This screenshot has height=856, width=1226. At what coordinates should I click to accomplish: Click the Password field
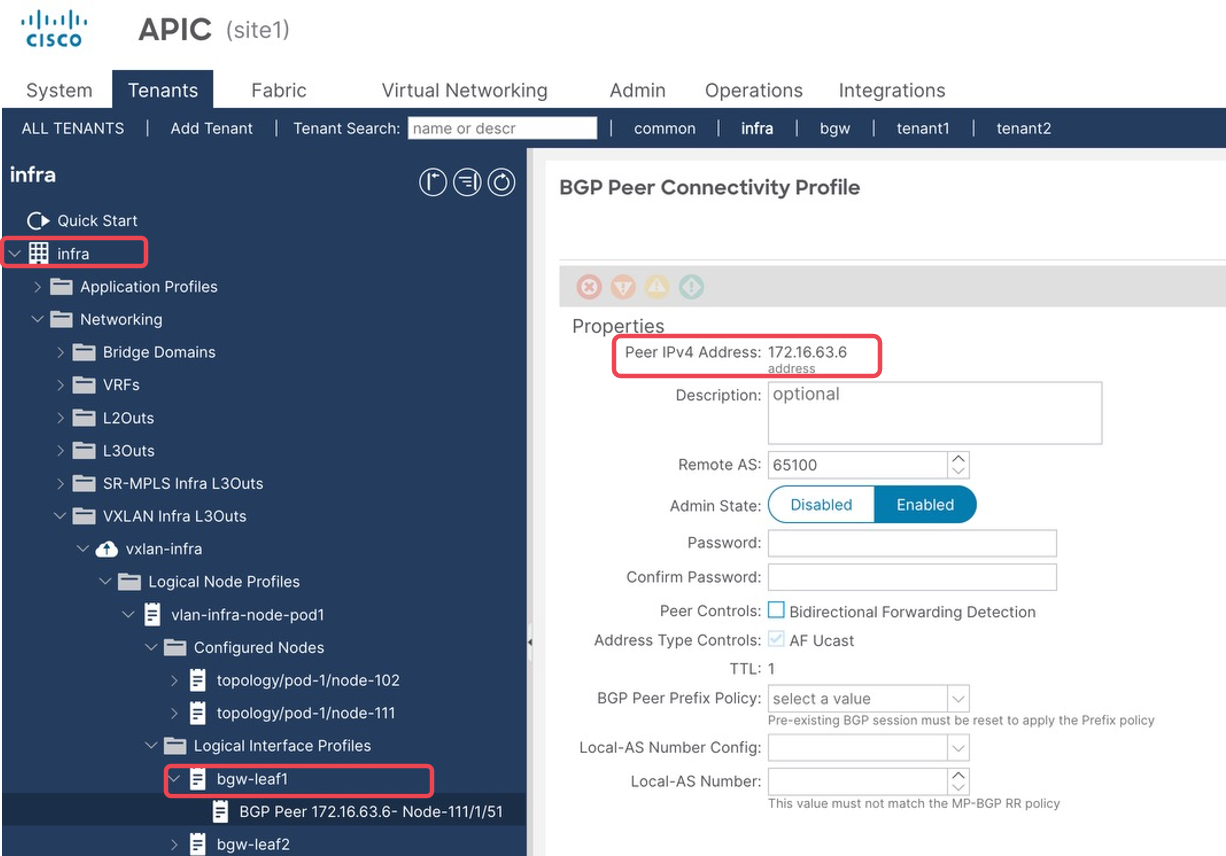912,543
